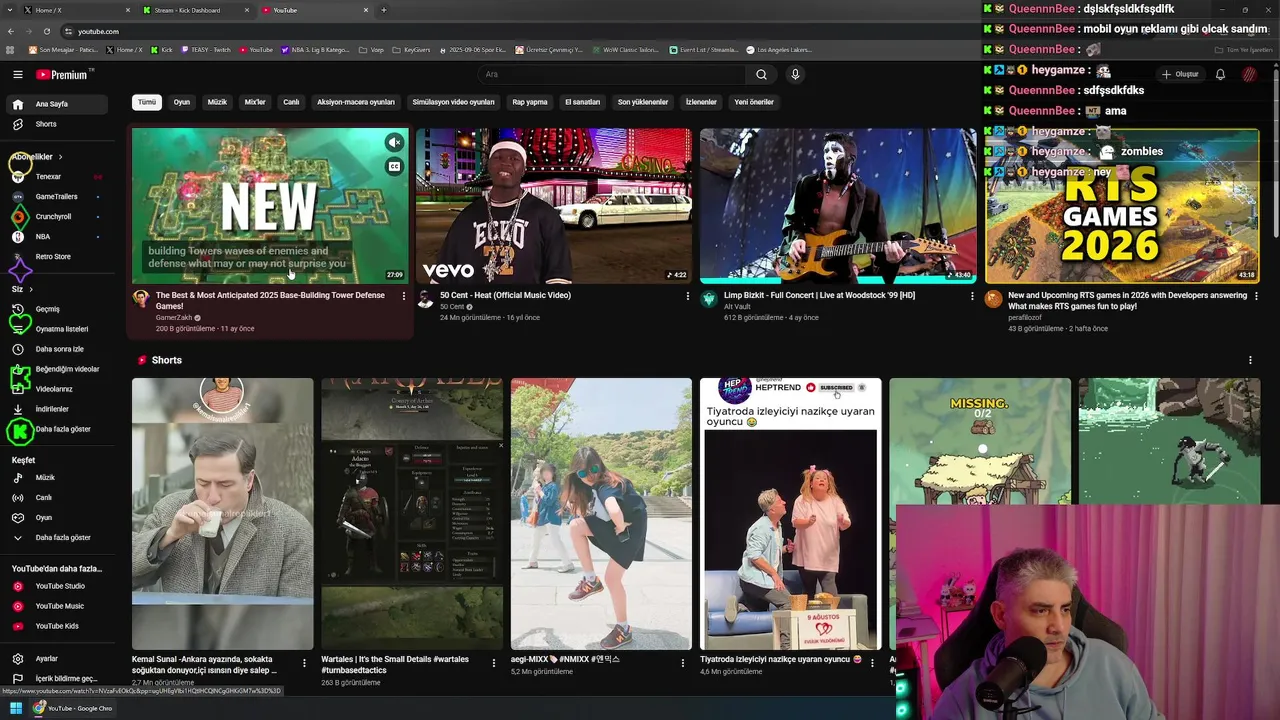
Task: Open the Crunchyroll subscription channel
Action: tap(56, 217)
